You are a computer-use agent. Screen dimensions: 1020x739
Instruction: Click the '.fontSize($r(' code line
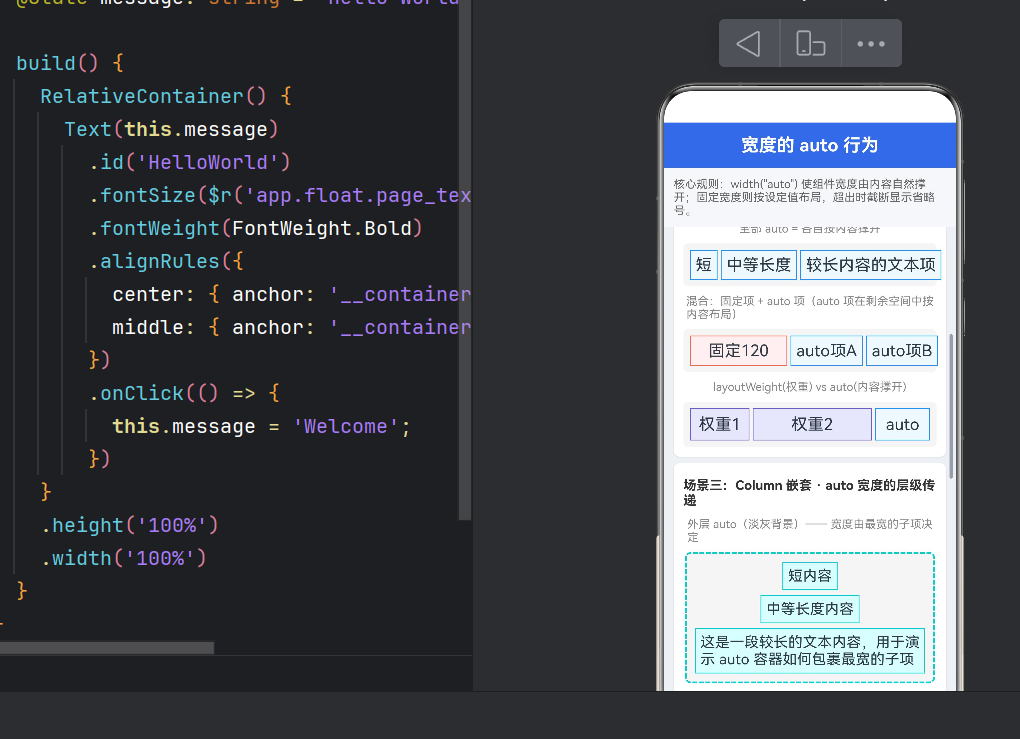click(280, 195)
